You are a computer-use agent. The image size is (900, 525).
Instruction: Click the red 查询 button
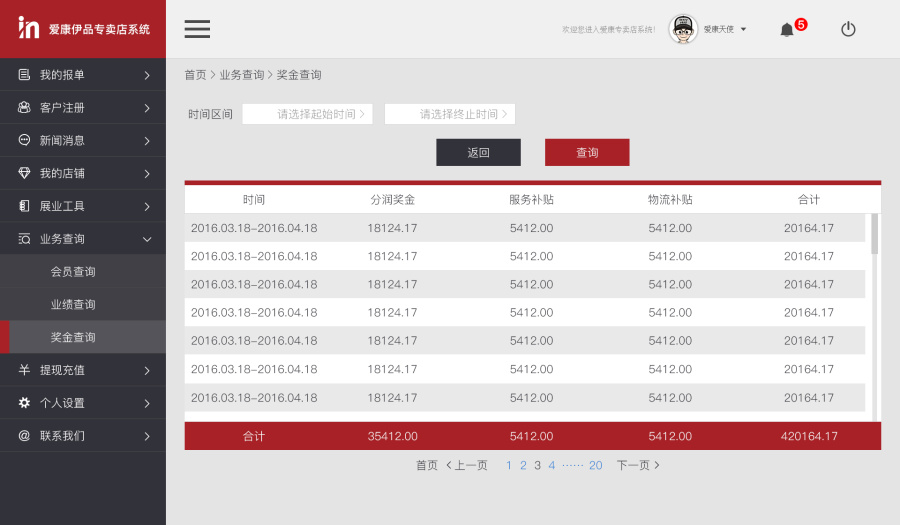point(587,152)
